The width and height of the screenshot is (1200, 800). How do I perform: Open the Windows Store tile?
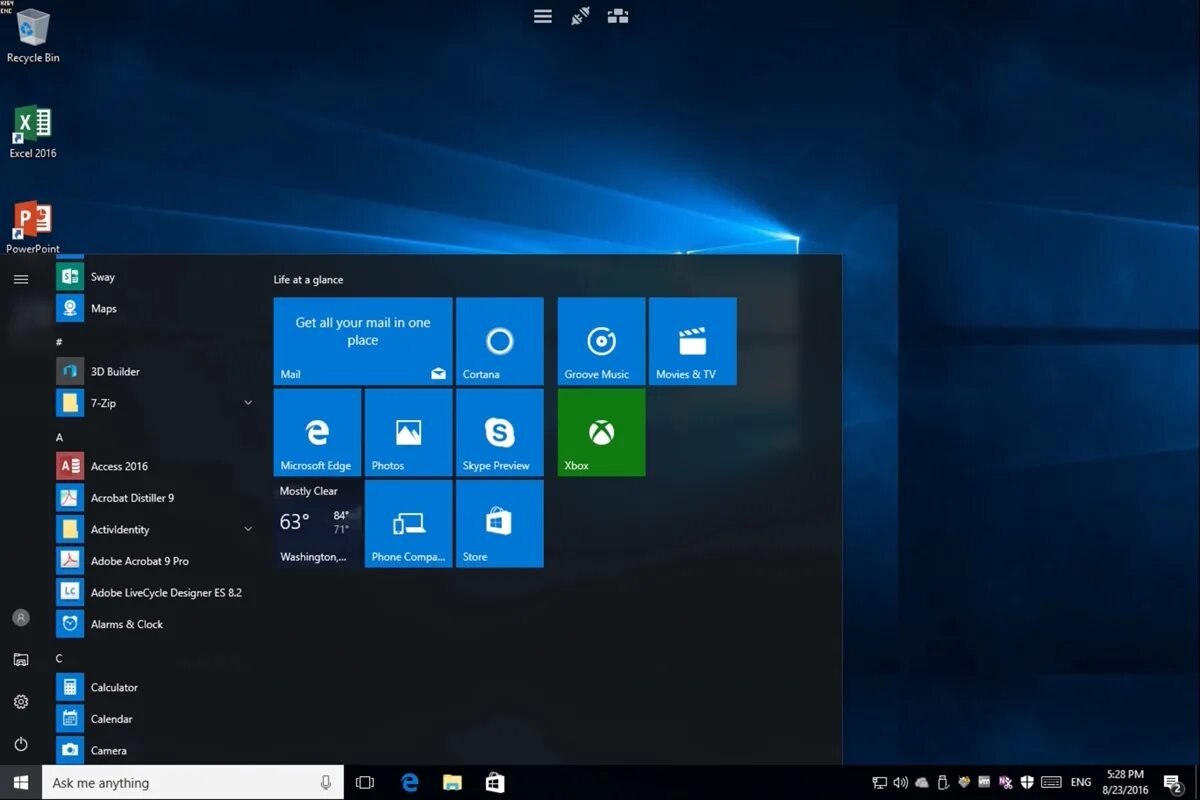tap(499, 523)
